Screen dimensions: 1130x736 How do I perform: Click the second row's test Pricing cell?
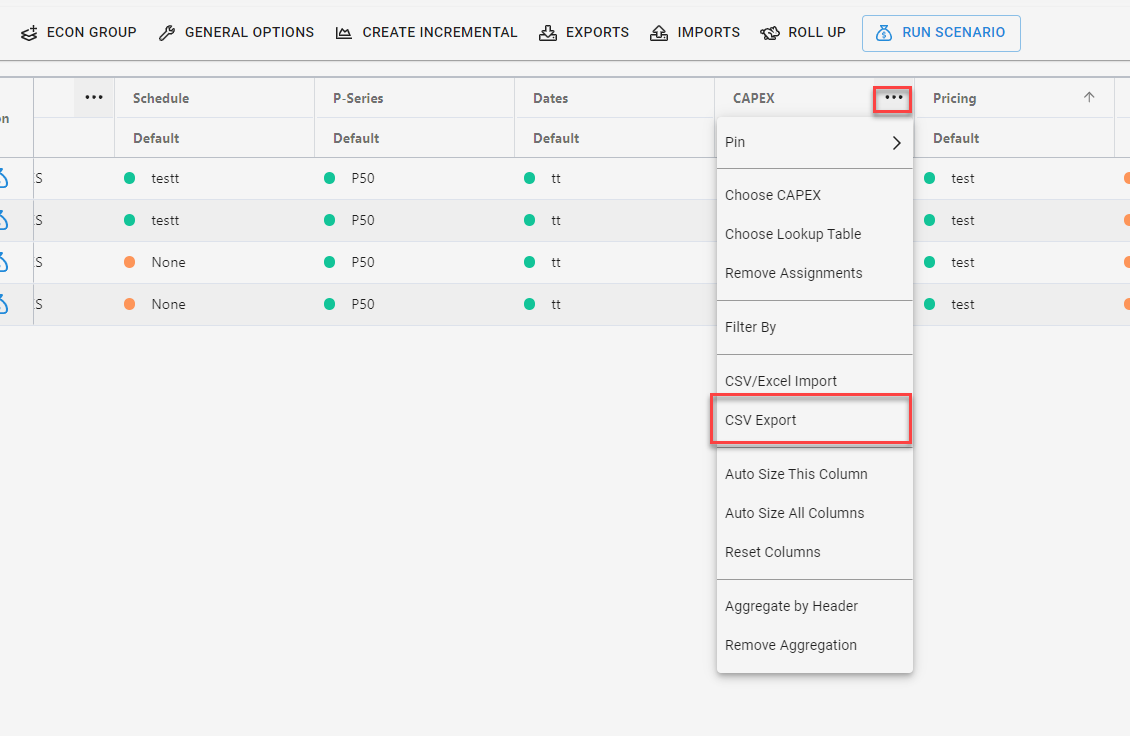(x=1015, y=221)
